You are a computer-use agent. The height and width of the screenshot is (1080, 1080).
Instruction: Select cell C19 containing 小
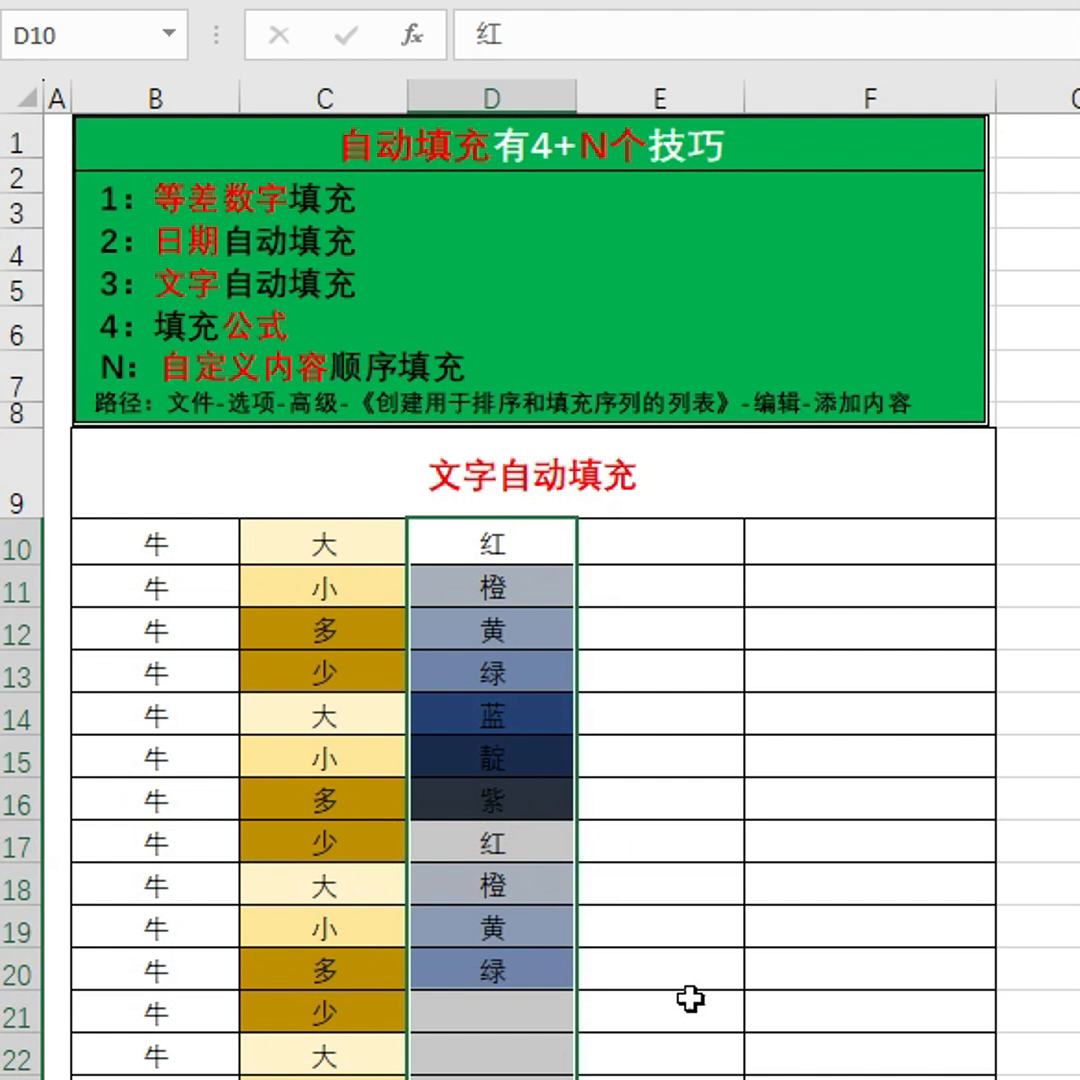(x=323, y=927)
